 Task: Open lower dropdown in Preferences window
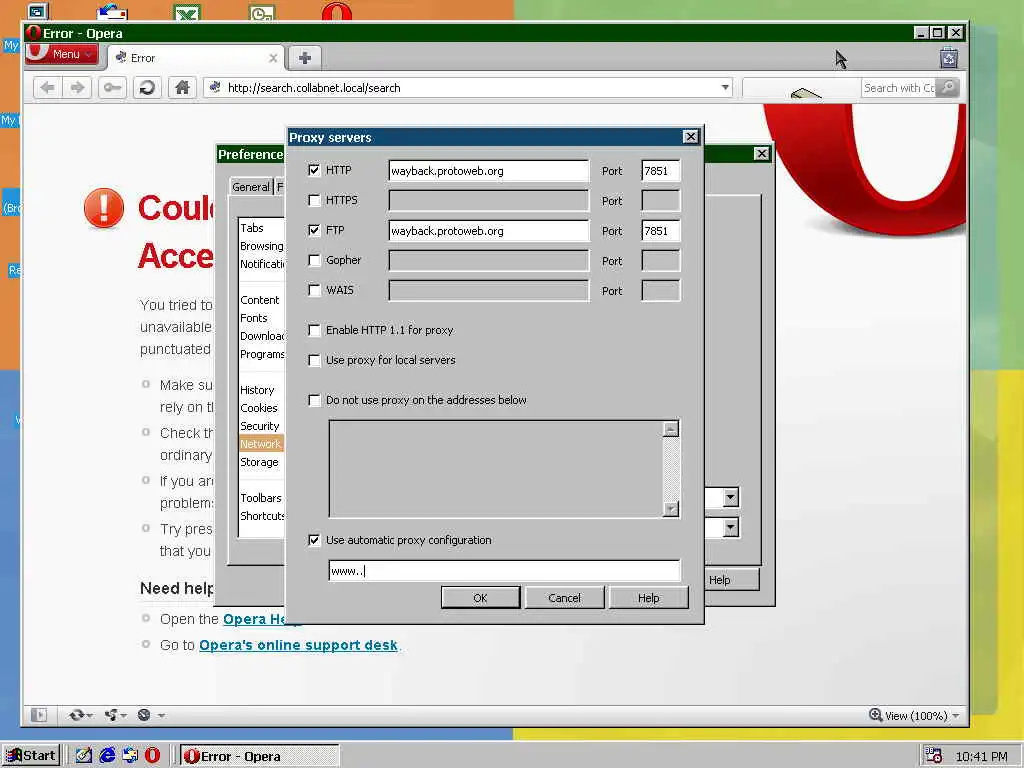click(731, 527)
